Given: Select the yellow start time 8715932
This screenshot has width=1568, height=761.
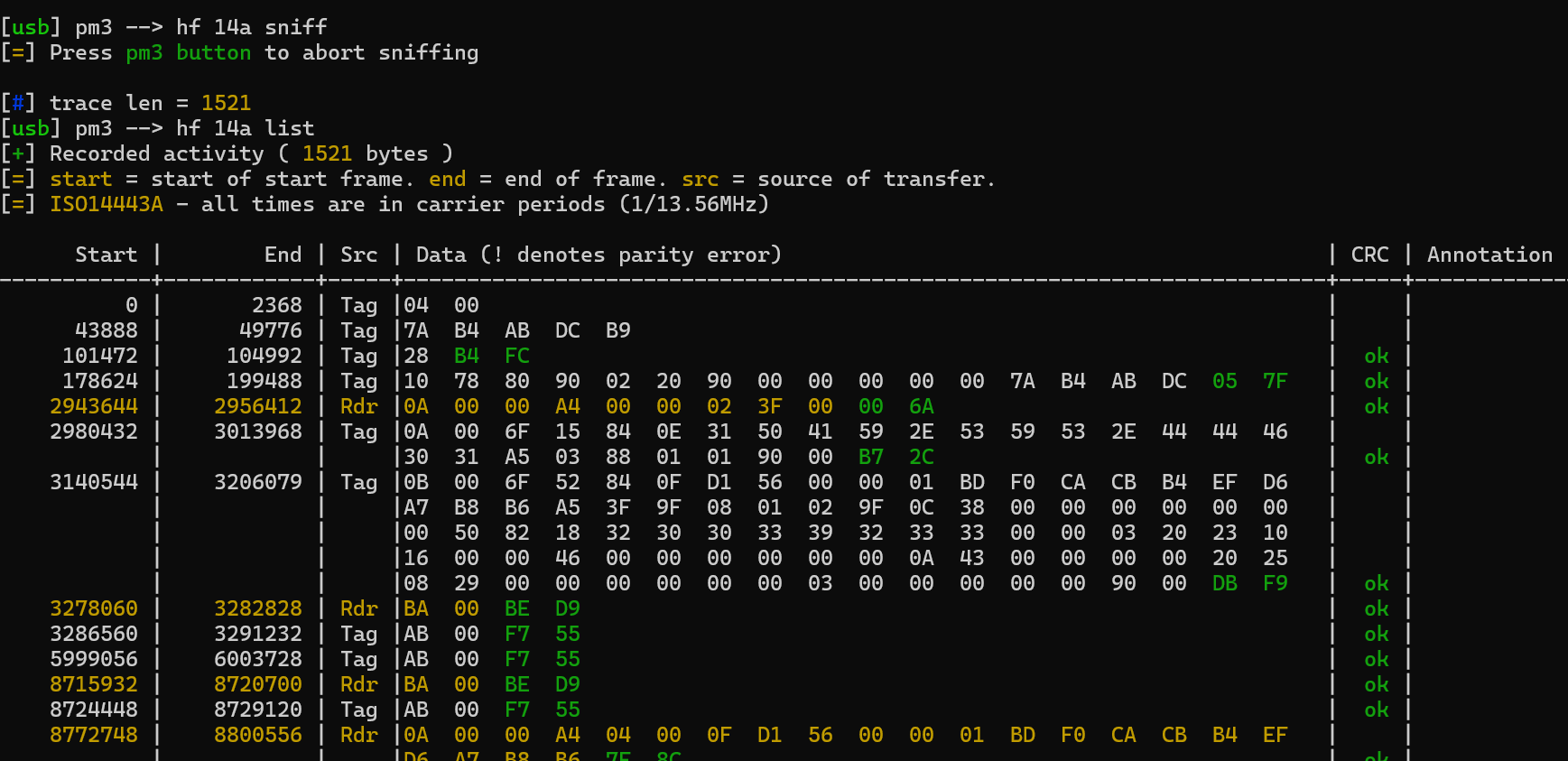Looking at the screenshot, I should point(94,684).
